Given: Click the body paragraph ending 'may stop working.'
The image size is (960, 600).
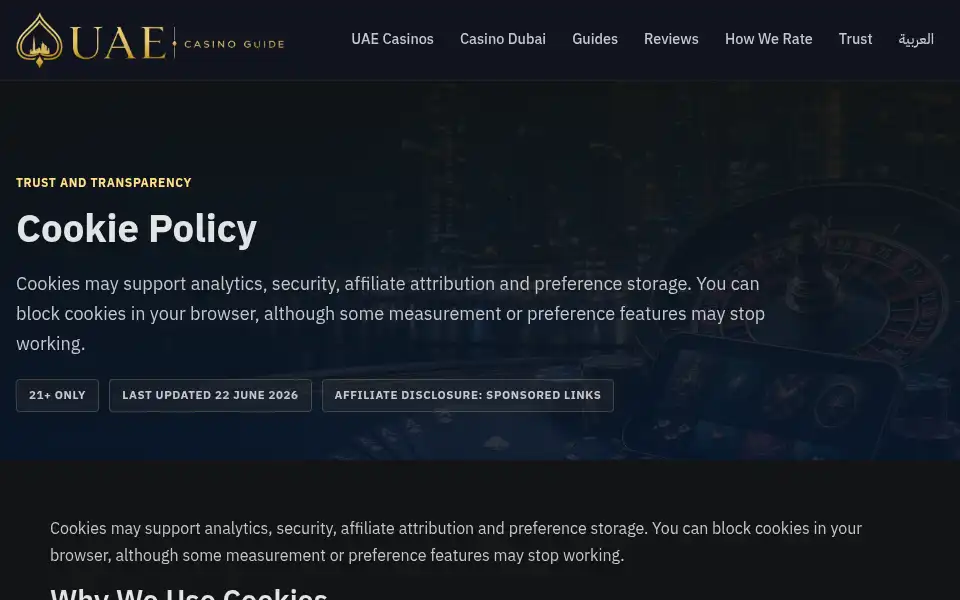Looking at the screenshot, I should click(x=456, y=542).
